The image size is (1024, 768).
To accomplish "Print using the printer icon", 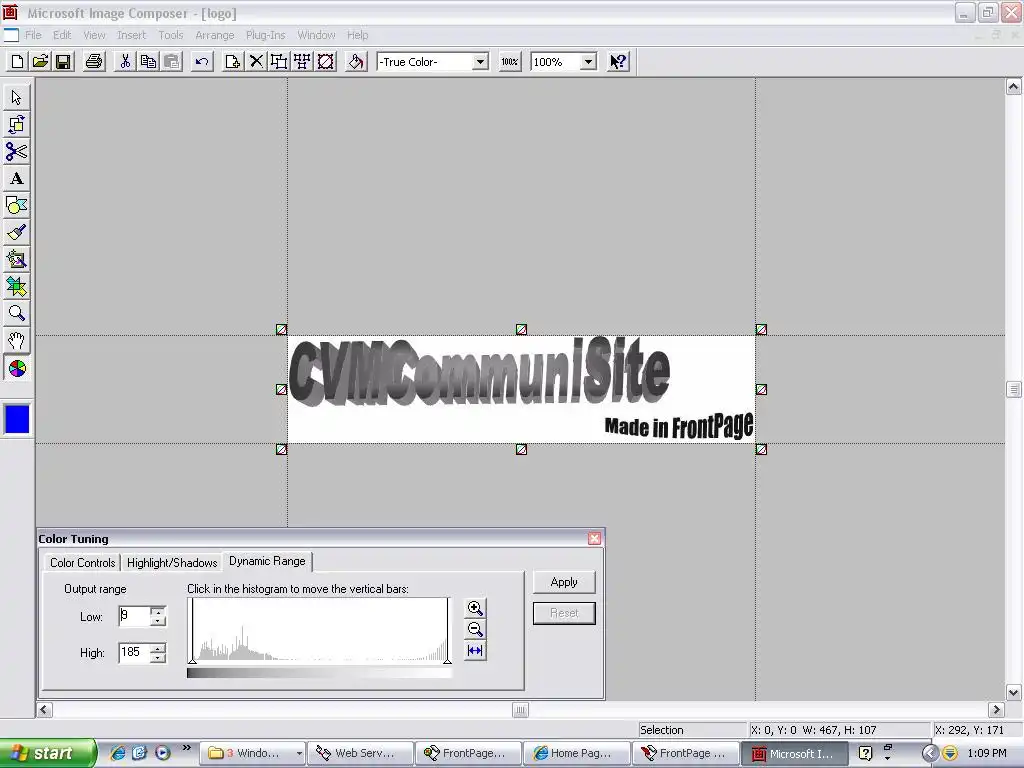I will 94,62.
